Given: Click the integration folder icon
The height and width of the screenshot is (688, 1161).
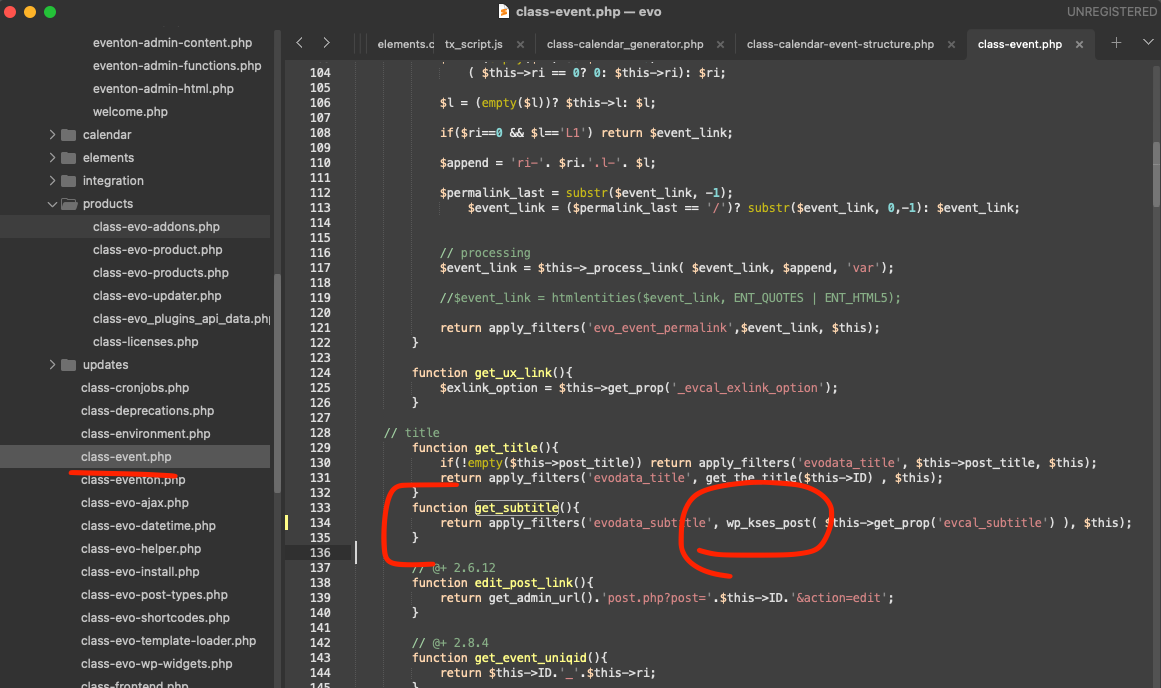Looking at the screenshot, I should point(69,181).
